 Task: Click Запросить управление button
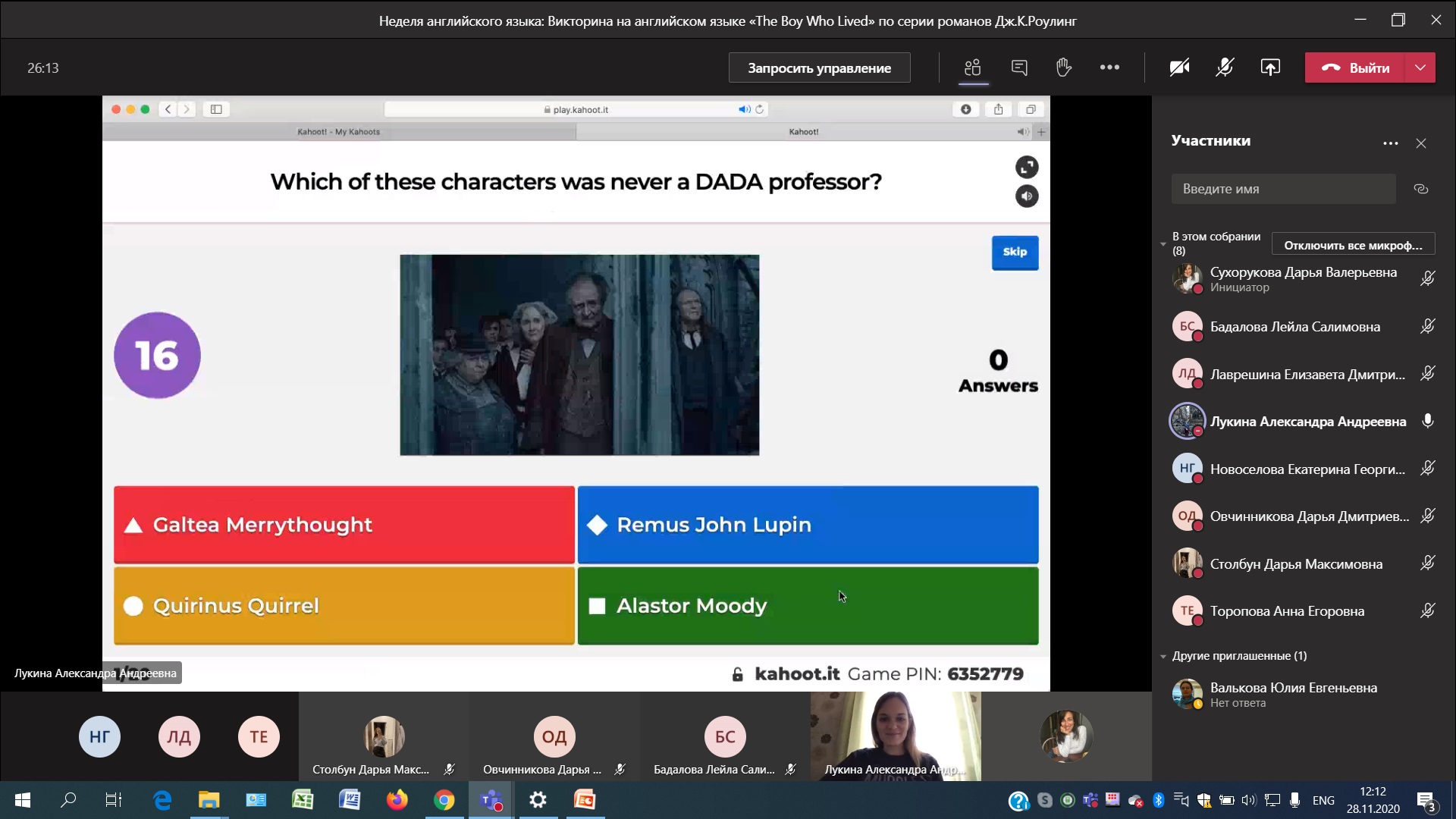pos(819,67)
